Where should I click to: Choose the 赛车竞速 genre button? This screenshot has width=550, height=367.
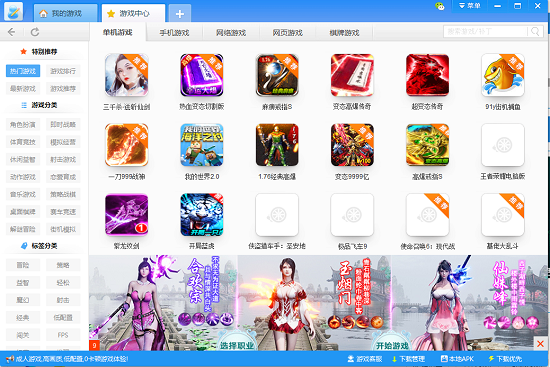pyautogui.click(x=63, y=212)
